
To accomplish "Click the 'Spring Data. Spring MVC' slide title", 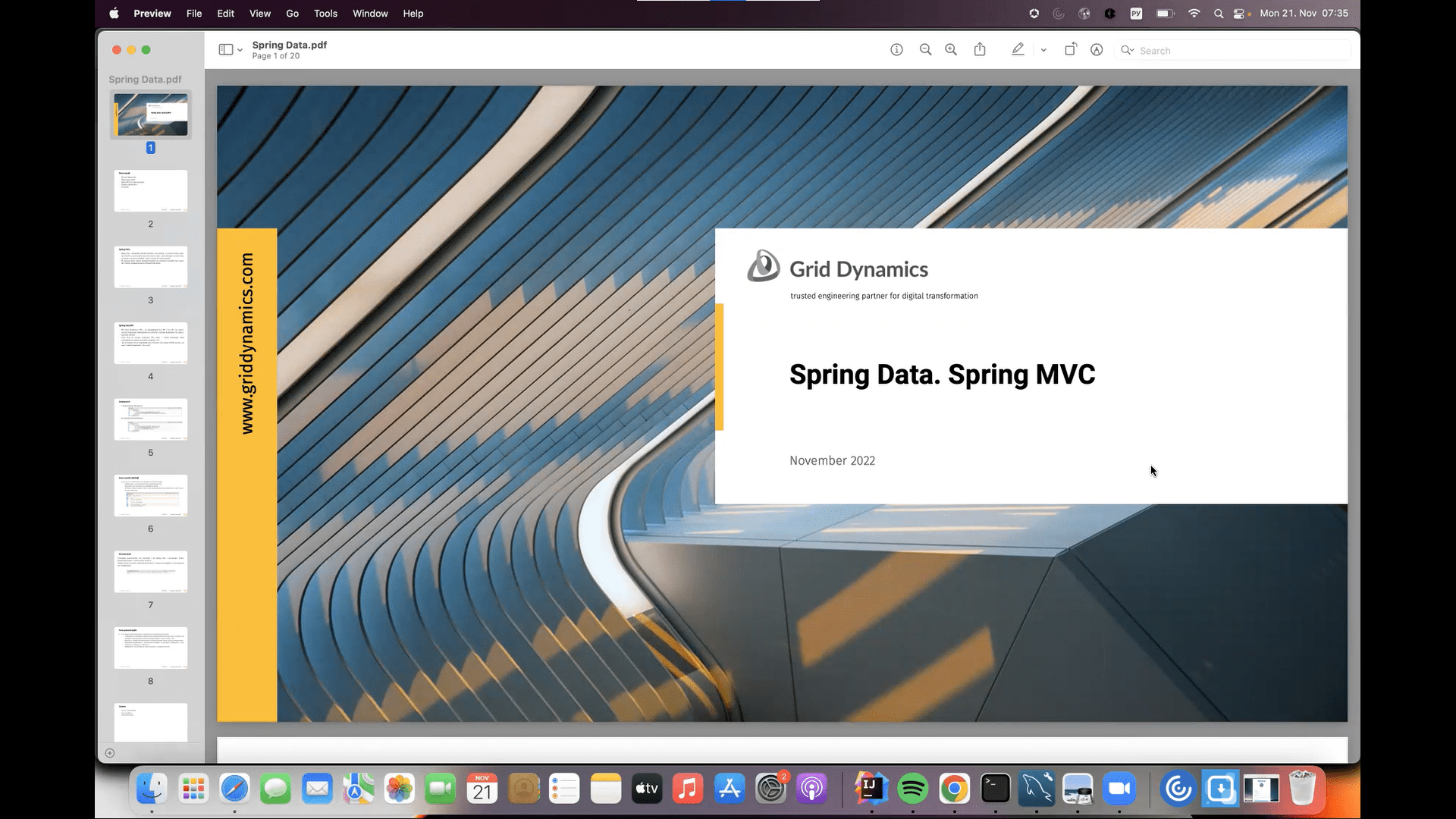I will coord(943,375).
